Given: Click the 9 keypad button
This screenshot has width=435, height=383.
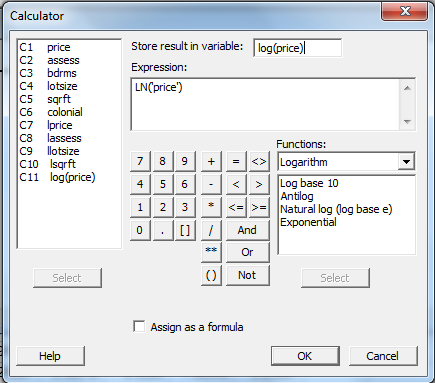Looking at the screenshot, I should [185, 161].
